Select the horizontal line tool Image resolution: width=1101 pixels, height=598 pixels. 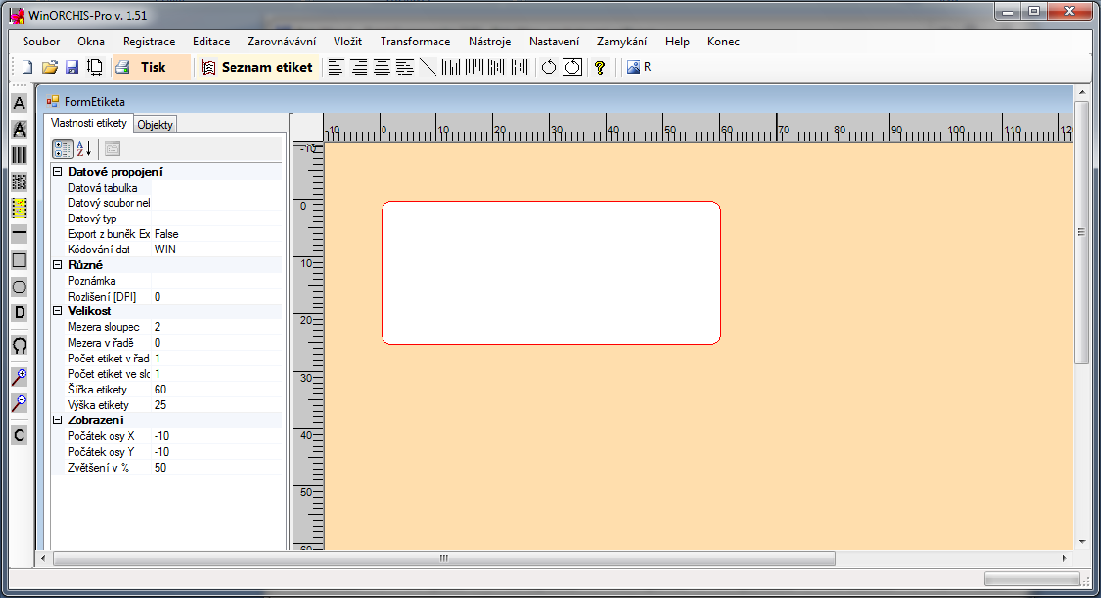pyautogui.click(x=20, y=234)
